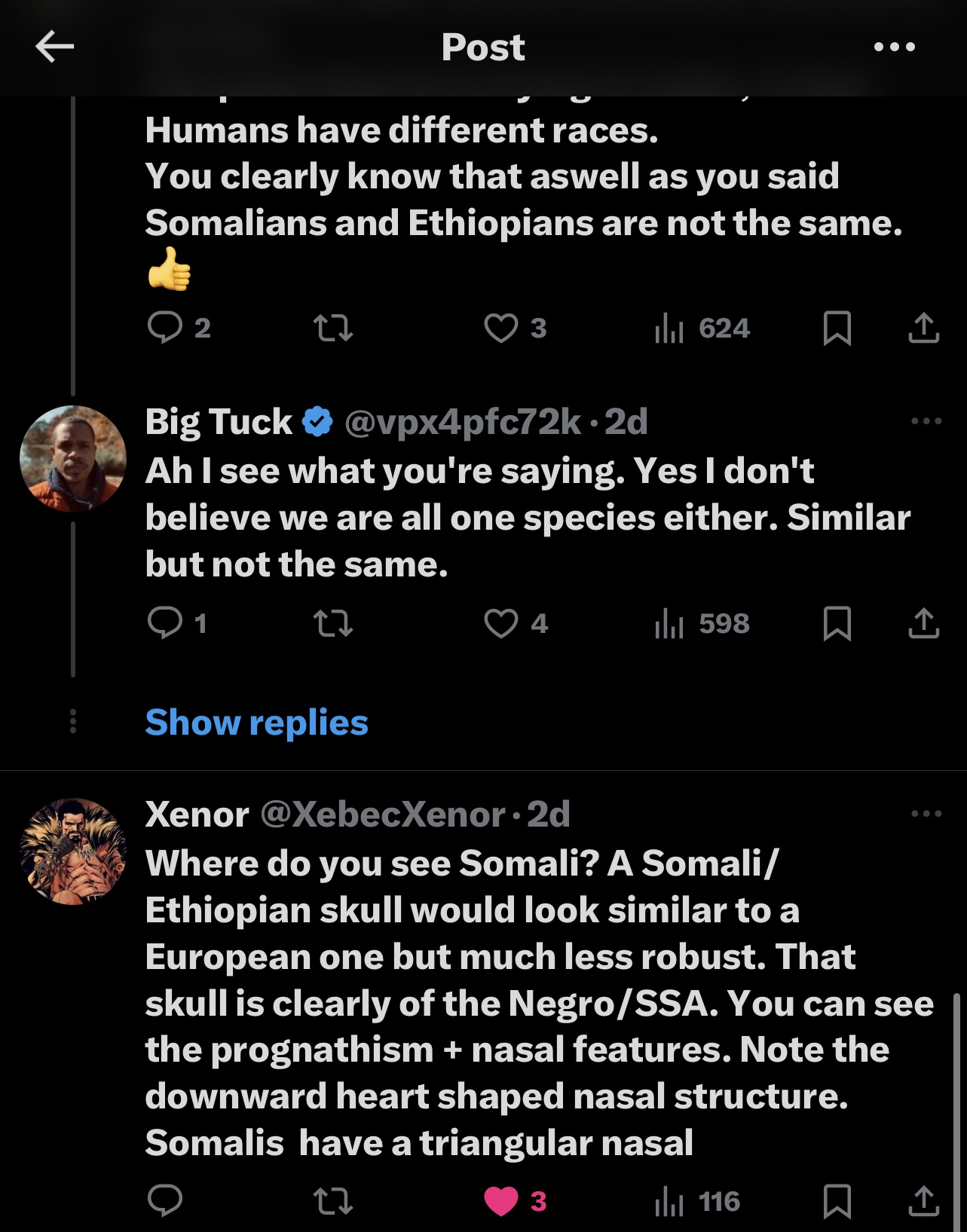This screenshot has width=967, height=1232.
Task: Bookmark Xenor's post
Action: click(x=837, y=1201)
